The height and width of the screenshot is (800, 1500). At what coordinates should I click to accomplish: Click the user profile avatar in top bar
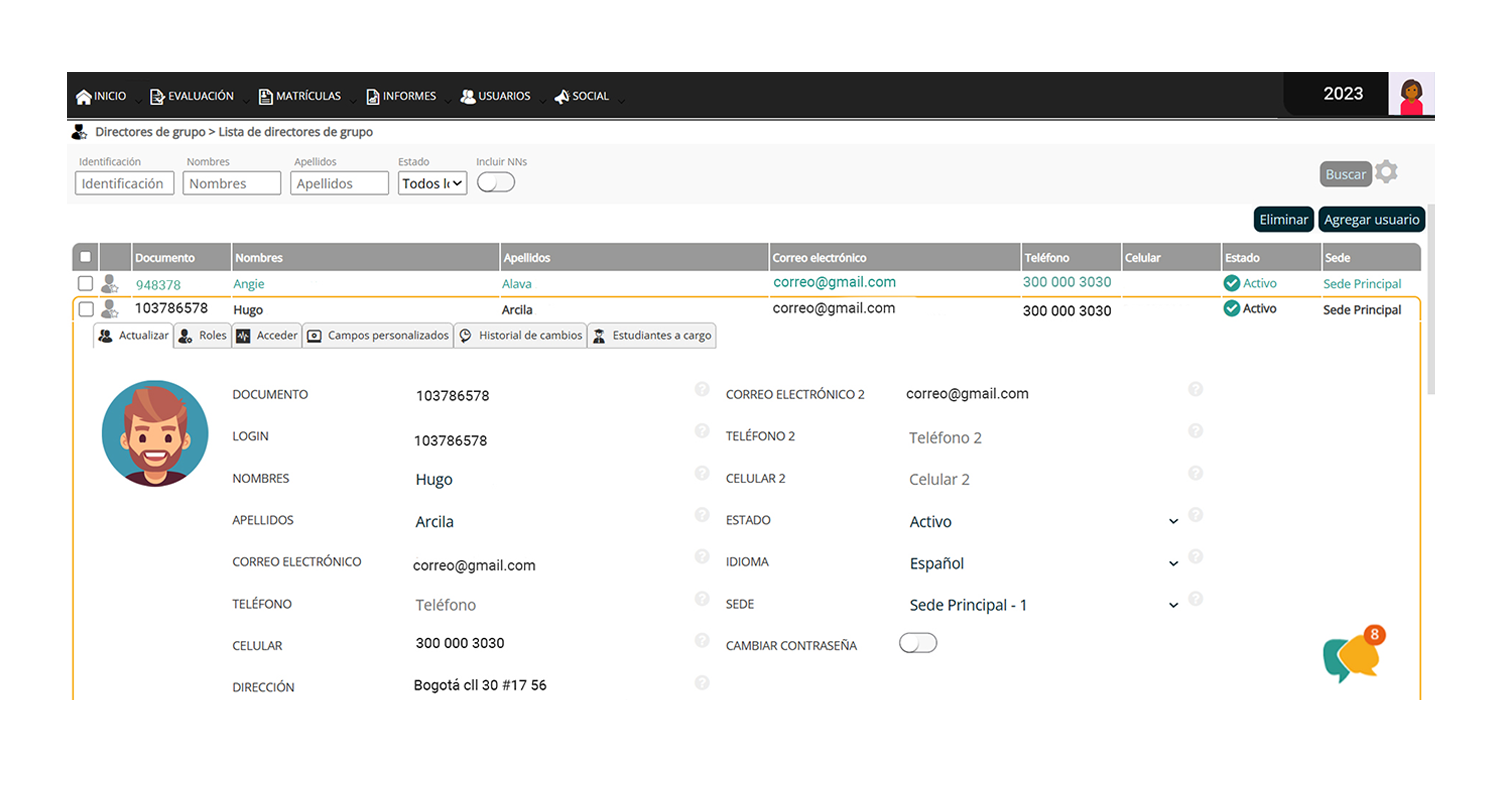coord(1411,95)
